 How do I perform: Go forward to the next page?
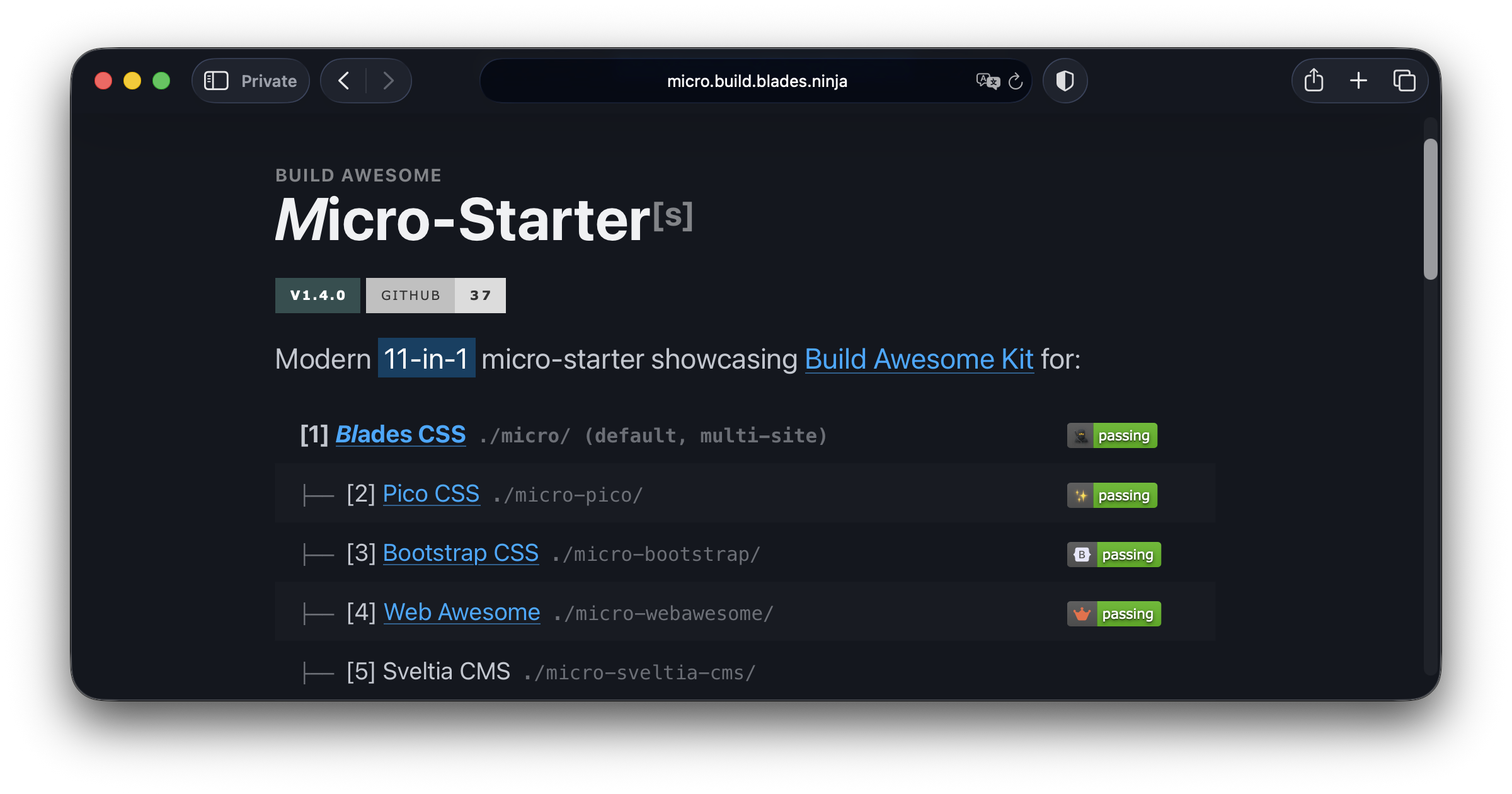click(x=388, y=81)
